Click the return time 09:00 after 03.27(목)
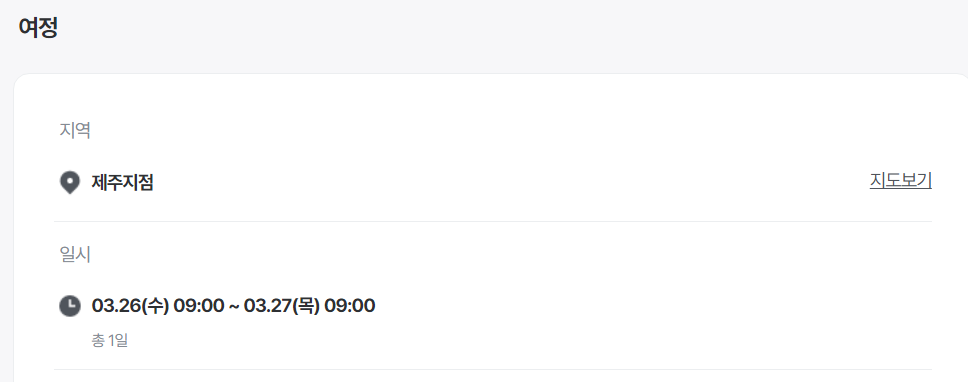The width and height of the screenshot is (968, 382). [x=349, y=305]
